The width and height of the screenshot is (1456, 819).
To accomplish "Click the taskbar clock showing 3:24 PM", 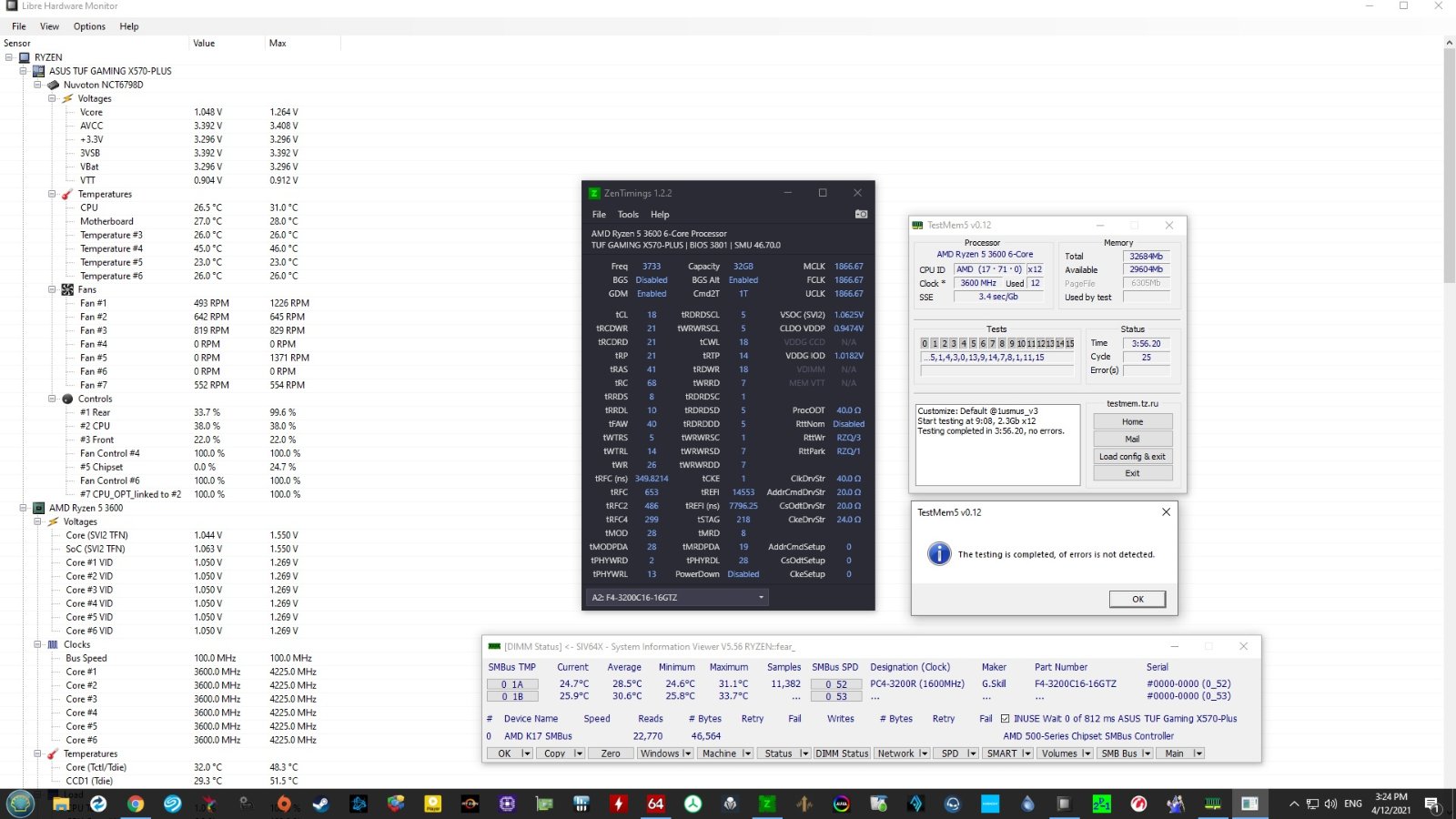I will (1390, 804).
